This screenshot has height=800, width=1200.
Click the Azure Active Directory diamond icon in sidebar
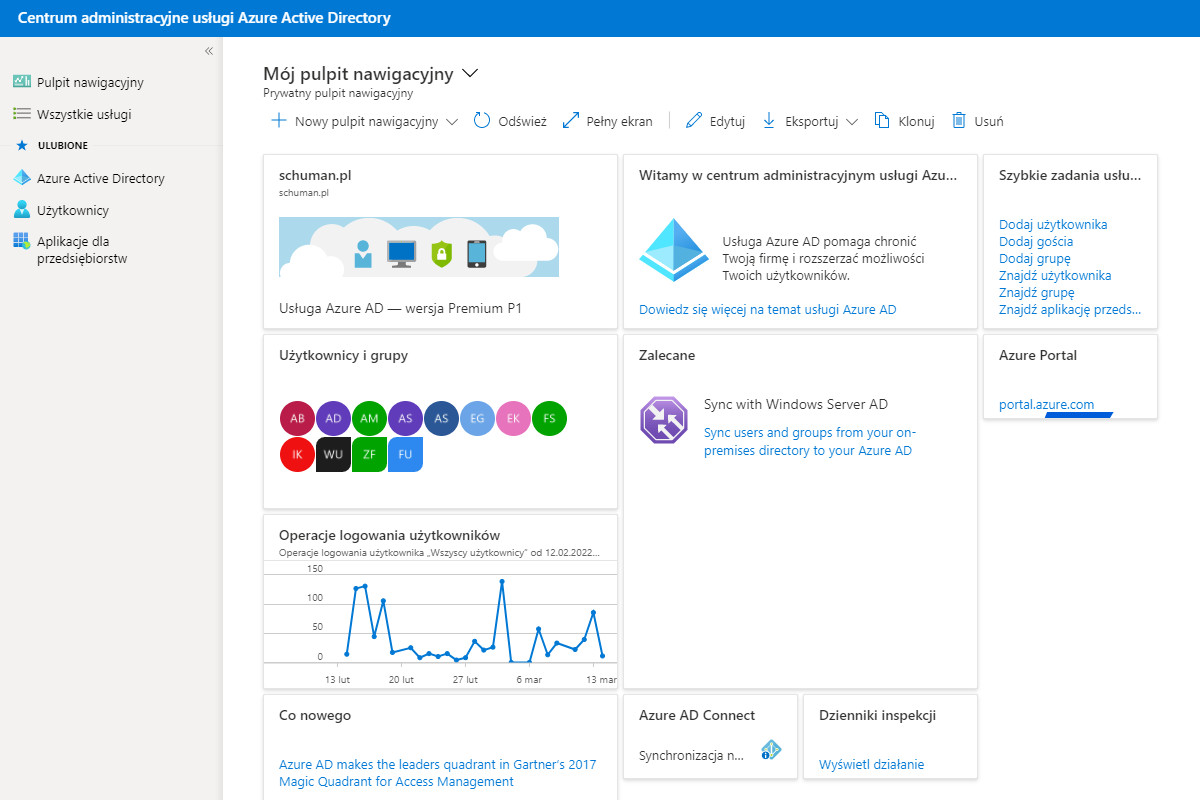[22, 178]
